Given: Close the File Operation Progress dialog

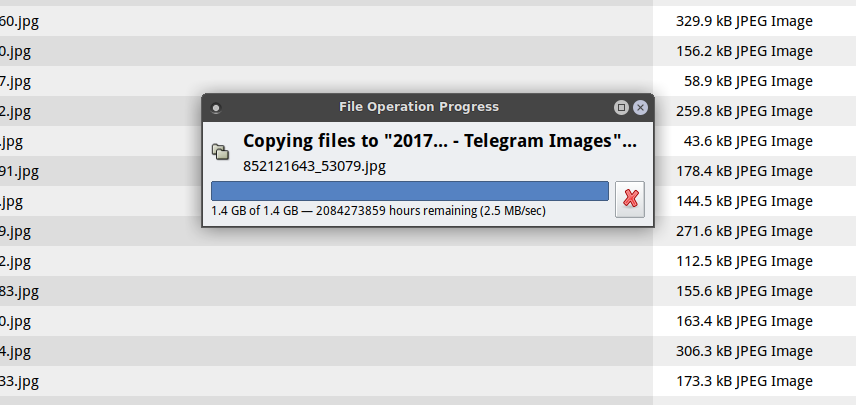Looking at the screenshot, I should tap(640, 107).
